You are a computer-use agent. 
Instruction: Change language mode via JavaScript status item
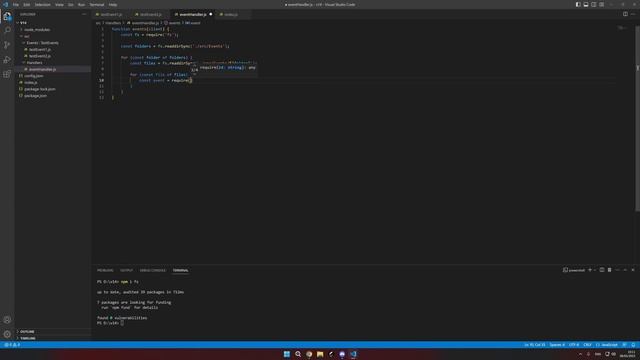(x=607, y=345)
